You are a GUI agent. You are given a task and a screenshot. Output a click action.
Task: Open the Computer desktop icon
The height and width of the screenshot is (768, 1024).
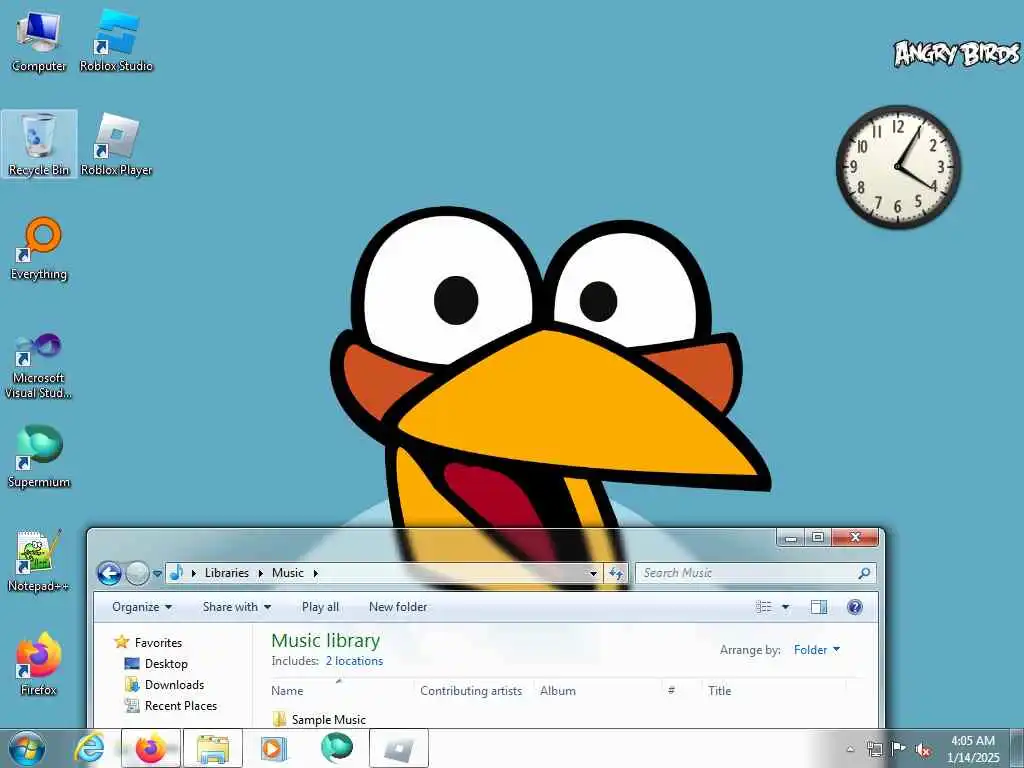39,40
